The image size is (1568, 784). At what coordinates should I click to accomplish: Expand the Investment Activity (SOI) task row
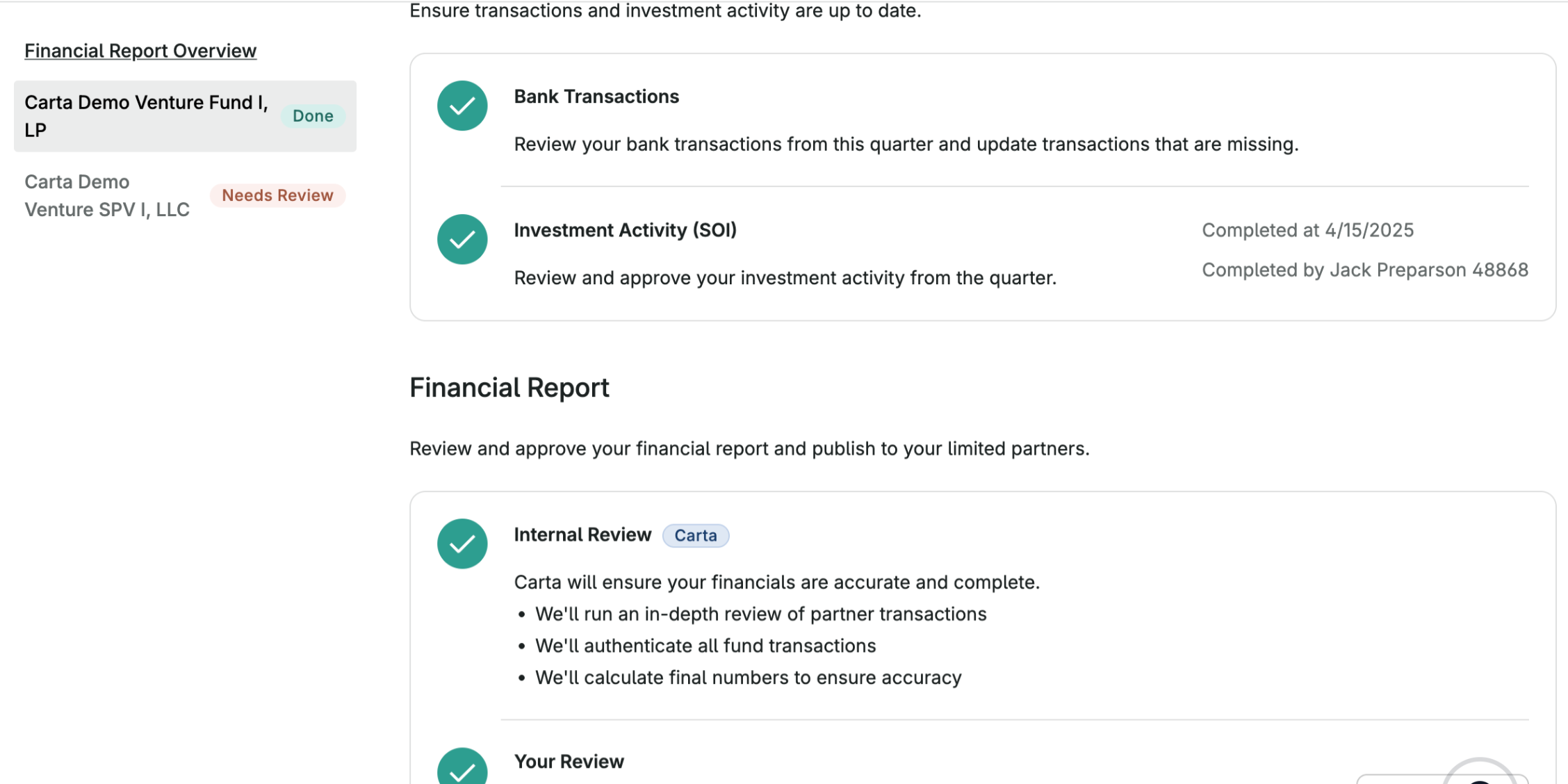(x=625, y=229)
